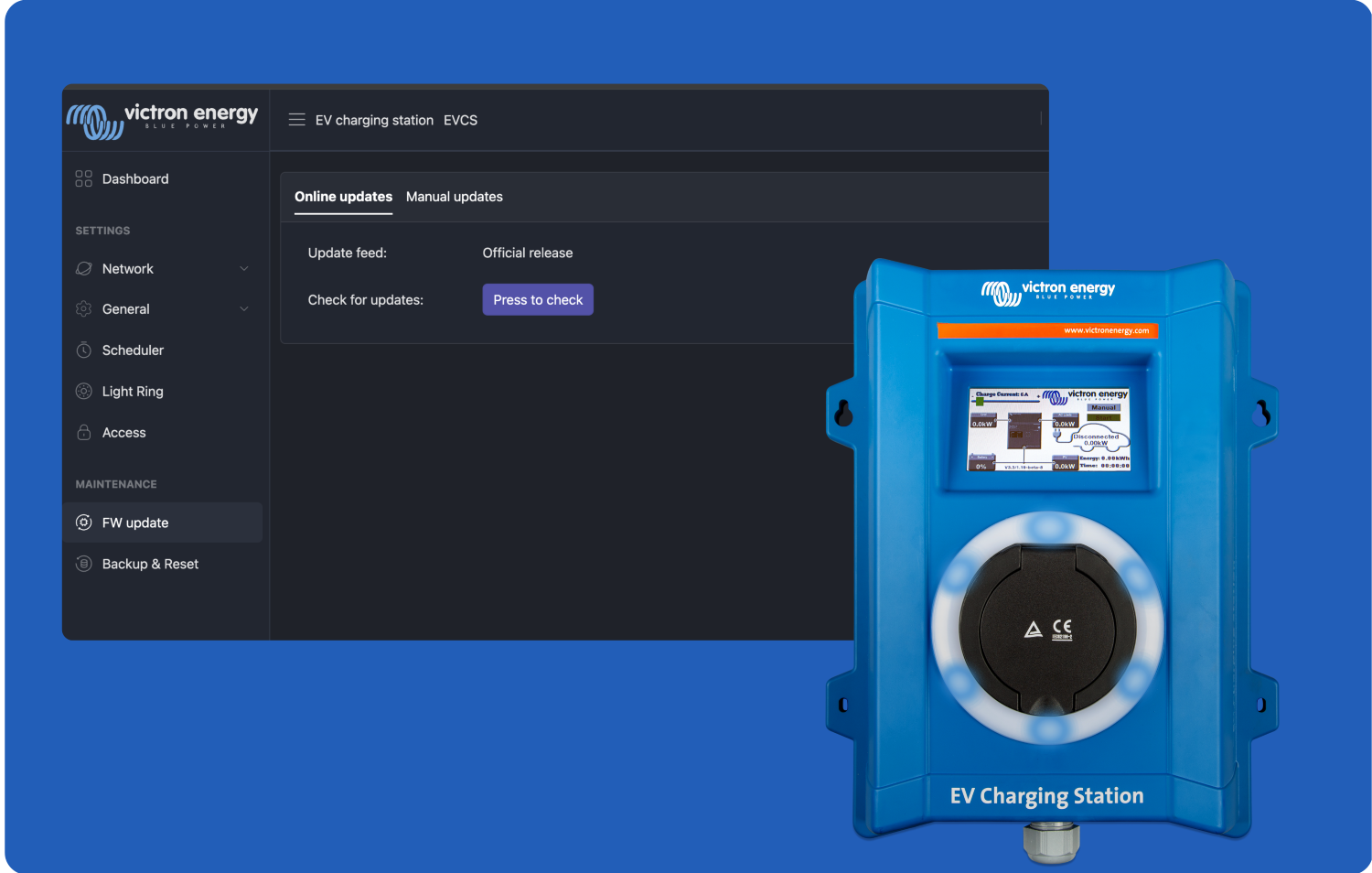
Task: Click the Scheduler clock icon
Action: [84, 350]
